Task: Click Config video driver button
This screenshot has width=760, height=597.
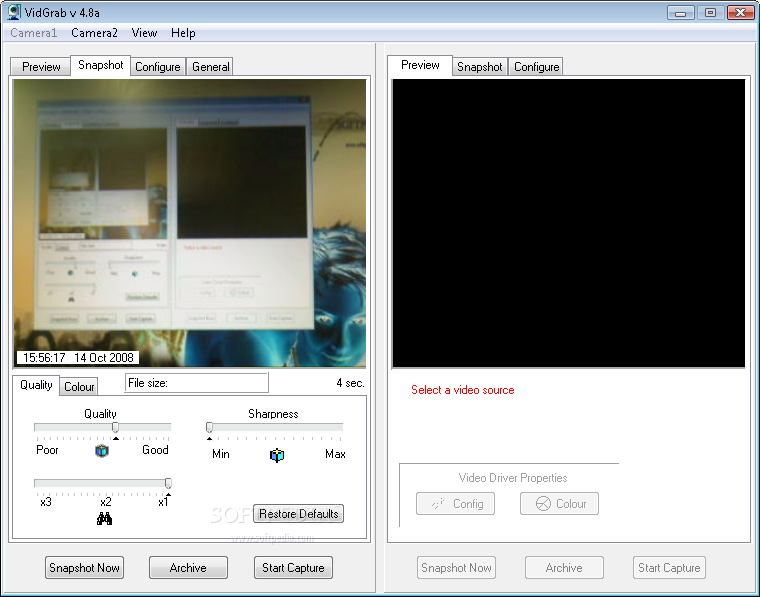Action: coord(455,503)
